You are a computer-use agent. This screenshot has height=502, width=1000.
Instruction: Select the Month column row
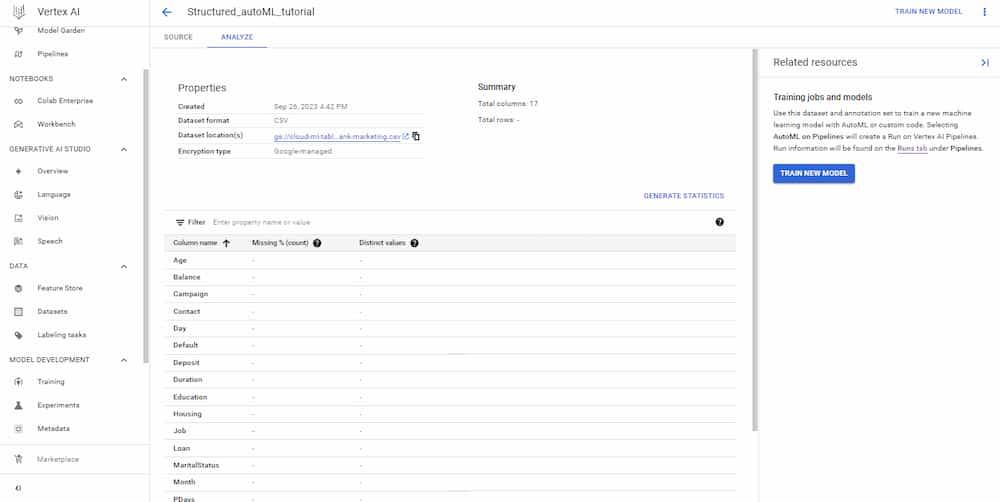450,482
